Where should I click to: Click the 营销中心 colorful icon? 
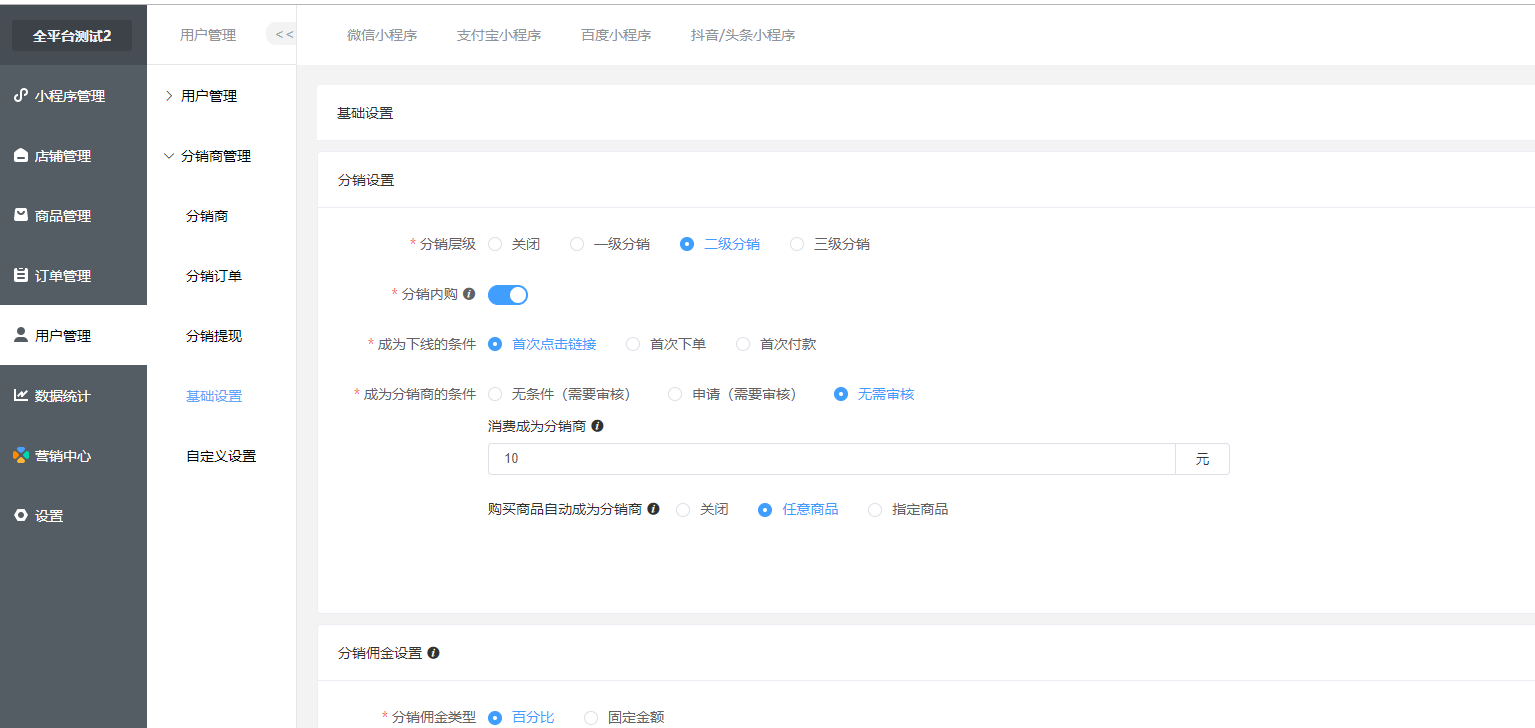21,455
